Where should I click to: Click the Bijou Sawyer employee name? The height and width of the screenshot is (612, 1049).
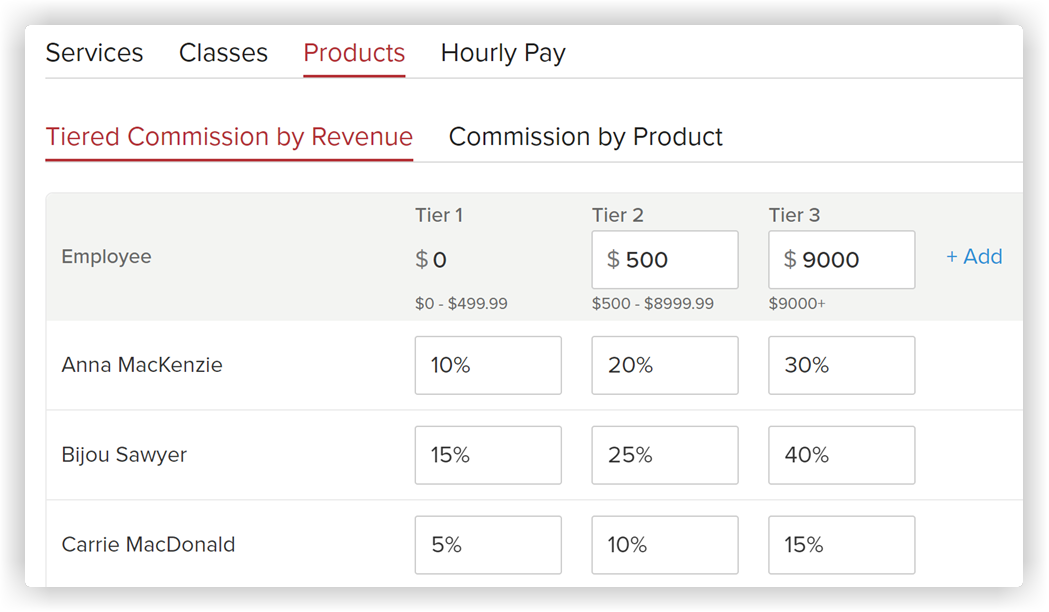(124, 455)
